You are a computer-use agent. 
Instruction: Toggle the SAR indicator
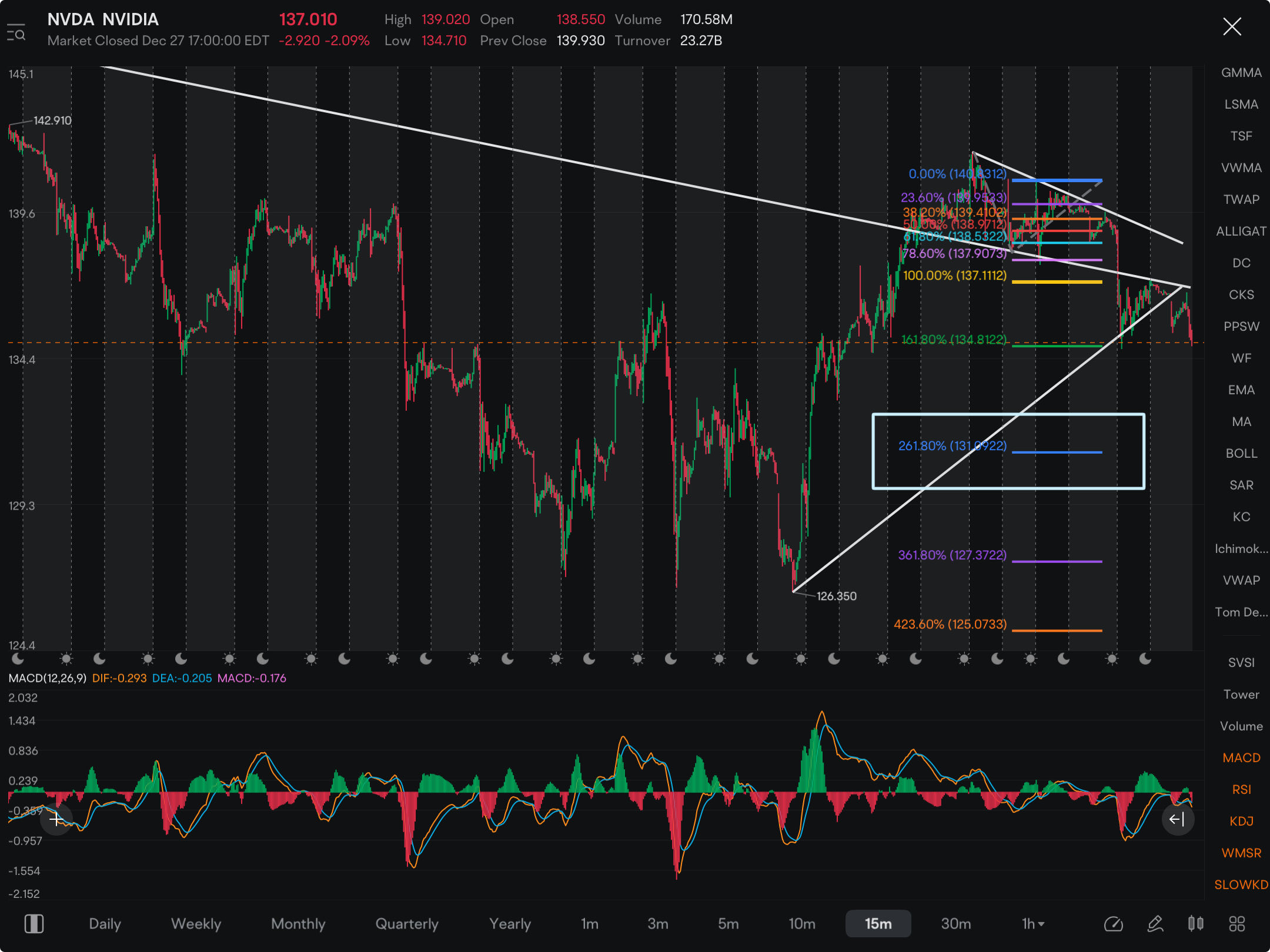click(1241, 485)
